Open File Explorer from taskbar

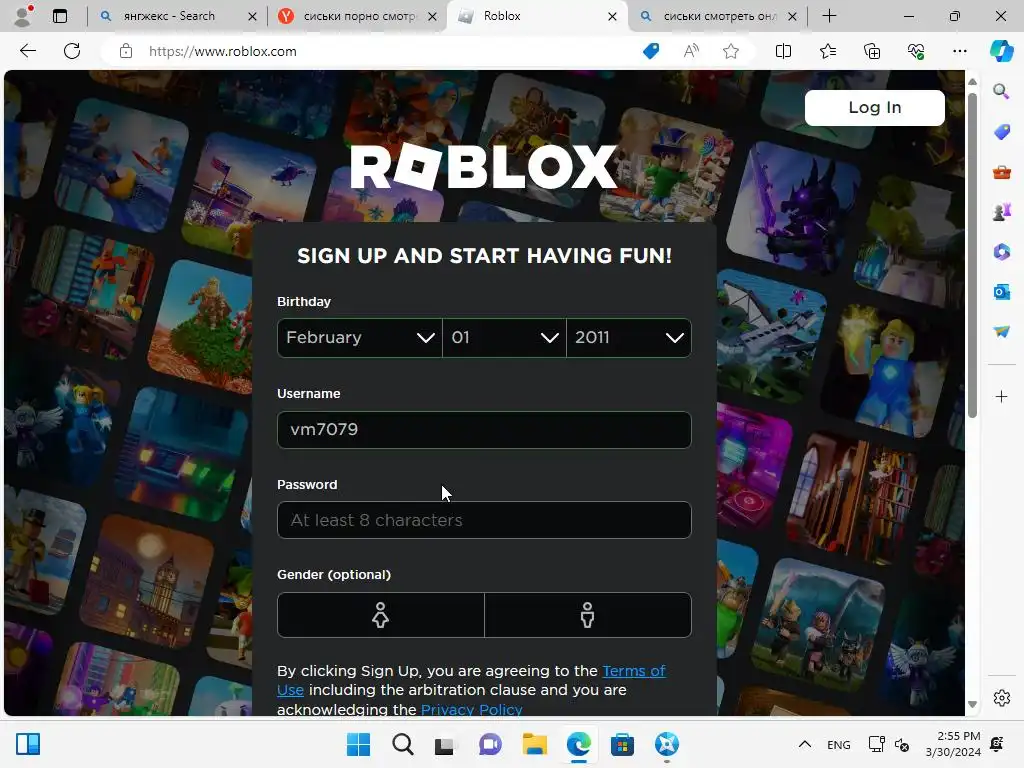click(534, 744)
